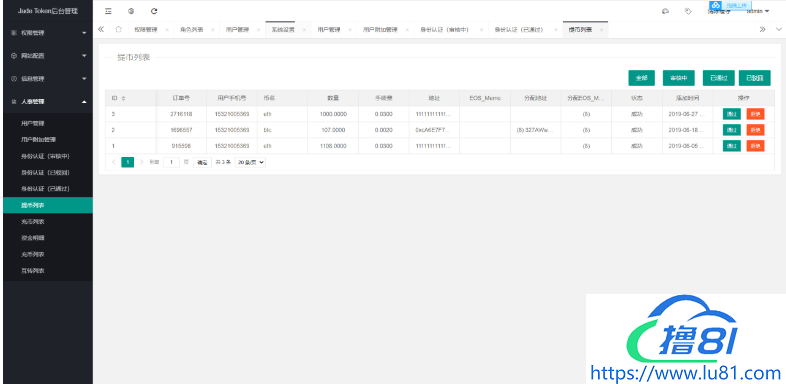786x384 pixels.
Task: Refresh the page with the reload icon
Action: [x=154, y=11]
